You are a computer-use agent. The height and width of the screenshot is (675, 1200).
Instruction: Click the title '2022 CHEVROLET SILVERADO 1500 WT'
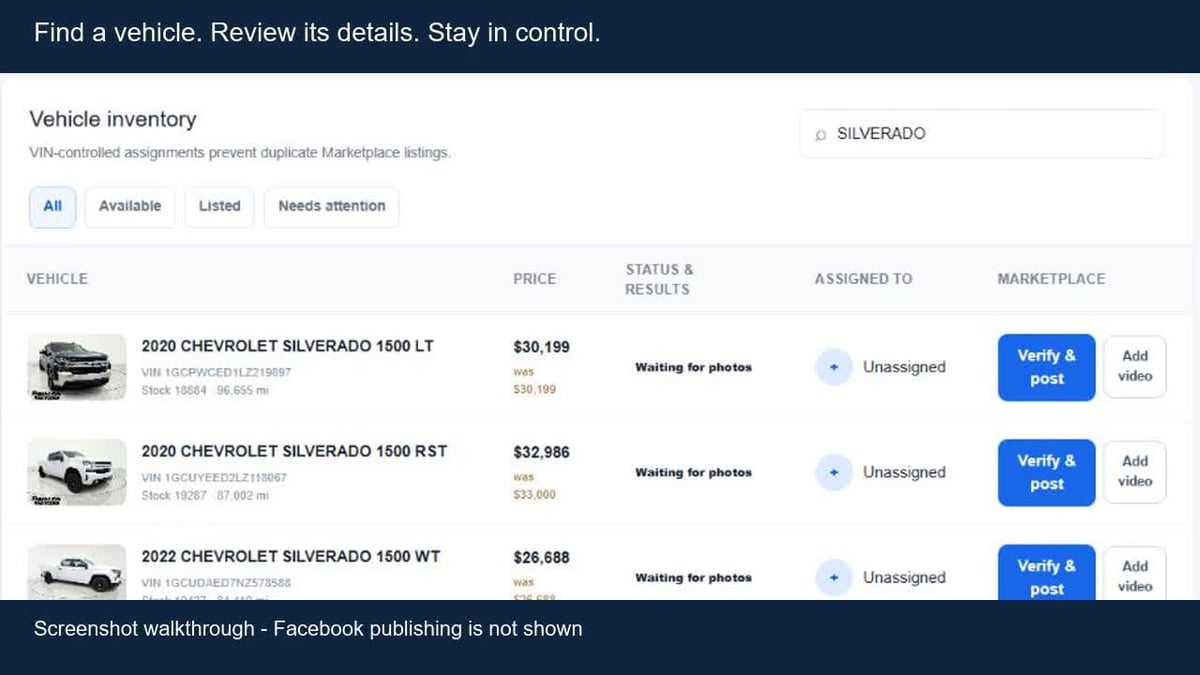(x=291, y=556)
